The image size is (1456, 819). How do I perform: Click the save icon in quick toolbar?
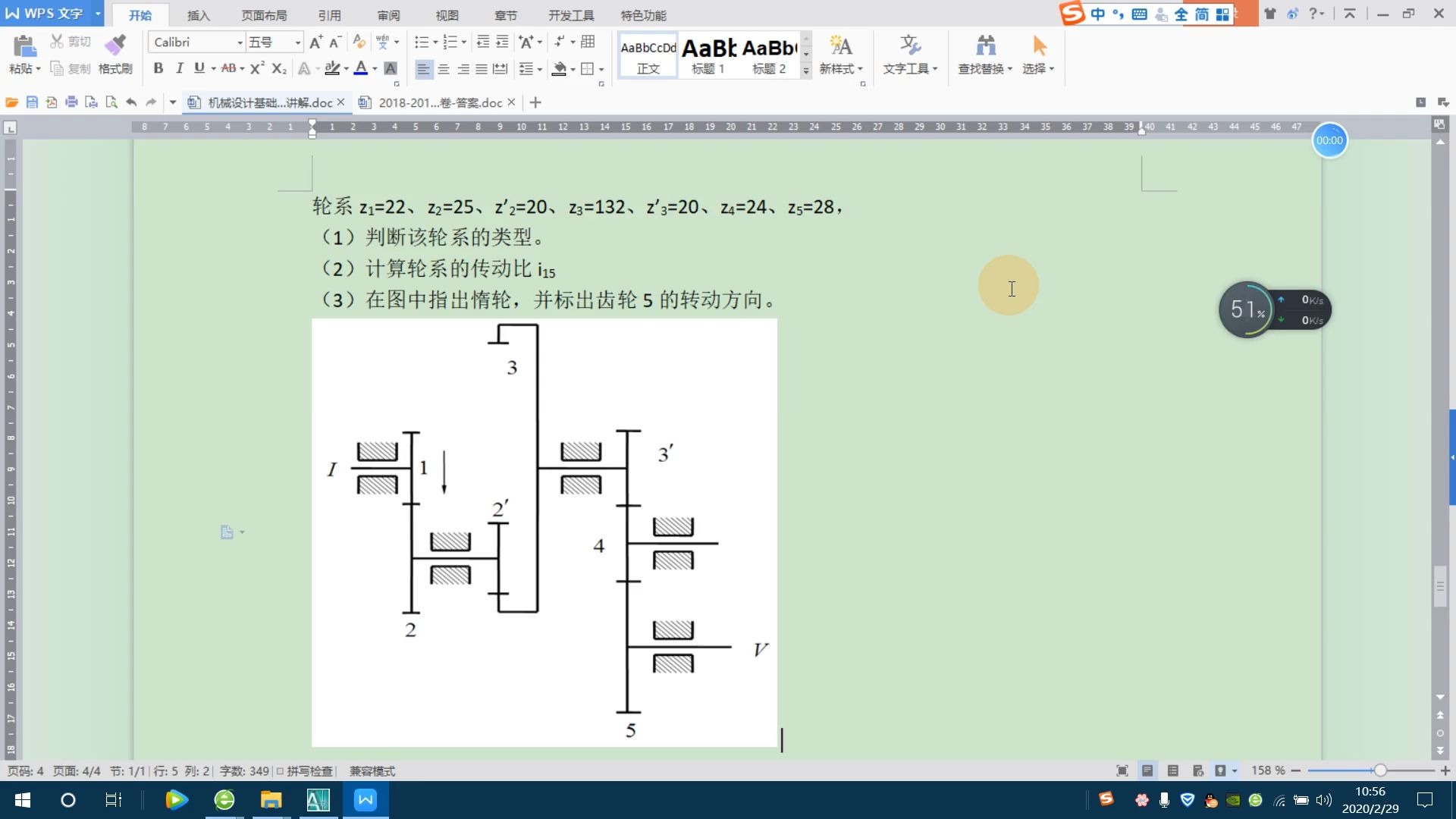pyautogui.click(x=32, y=102)
